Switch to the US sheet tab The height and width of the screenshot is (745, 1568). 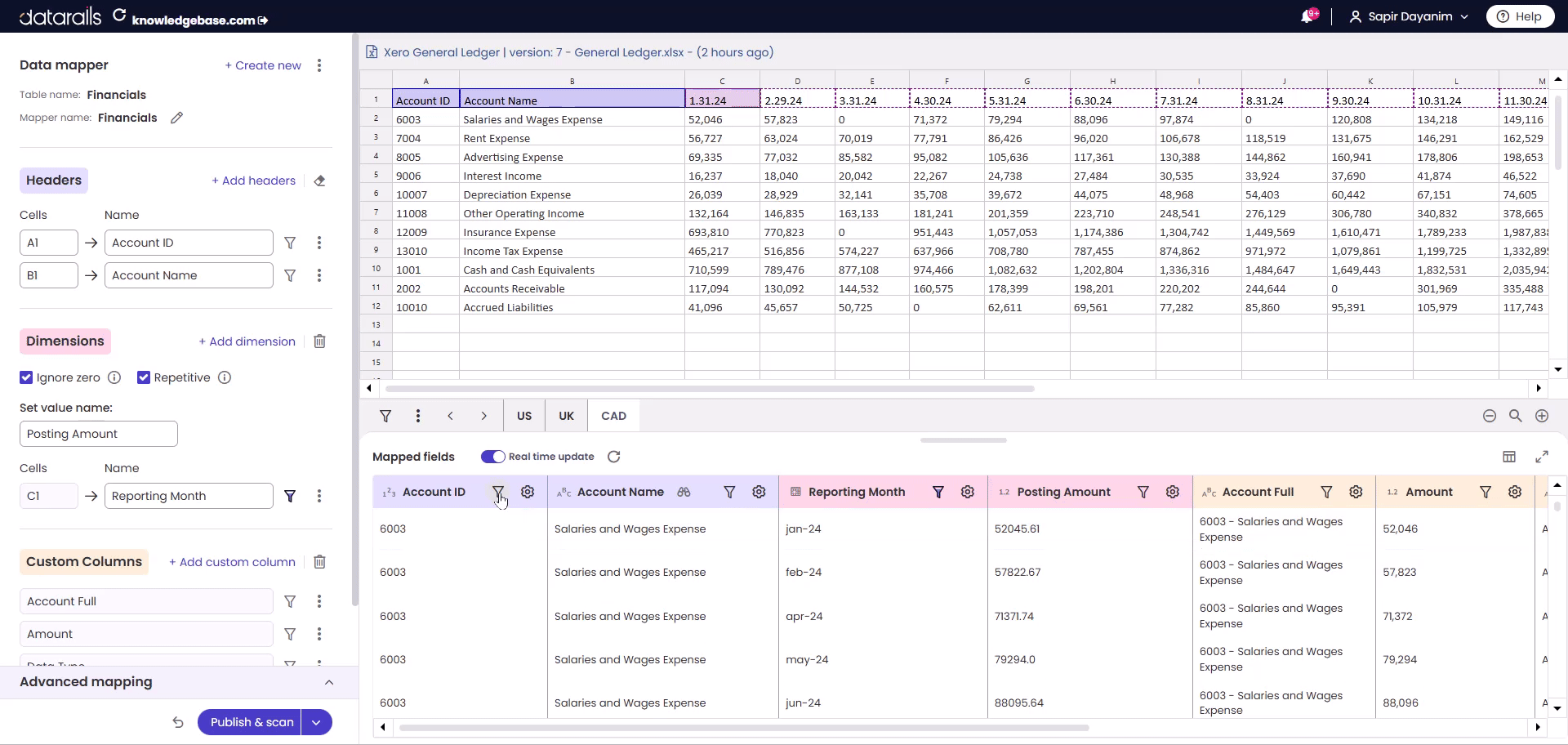524,416
